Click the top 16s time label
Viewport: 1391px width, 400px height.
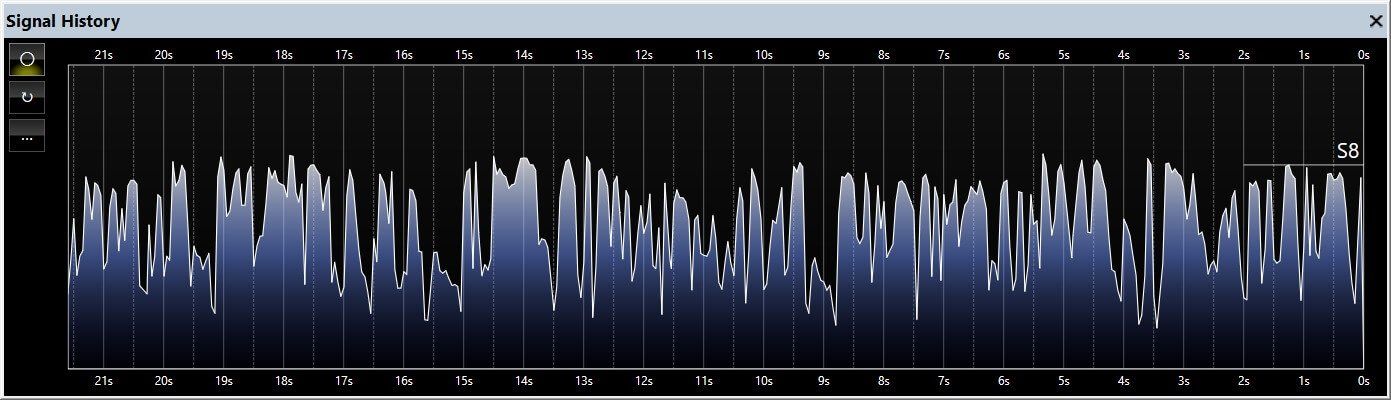coord(403,55)
